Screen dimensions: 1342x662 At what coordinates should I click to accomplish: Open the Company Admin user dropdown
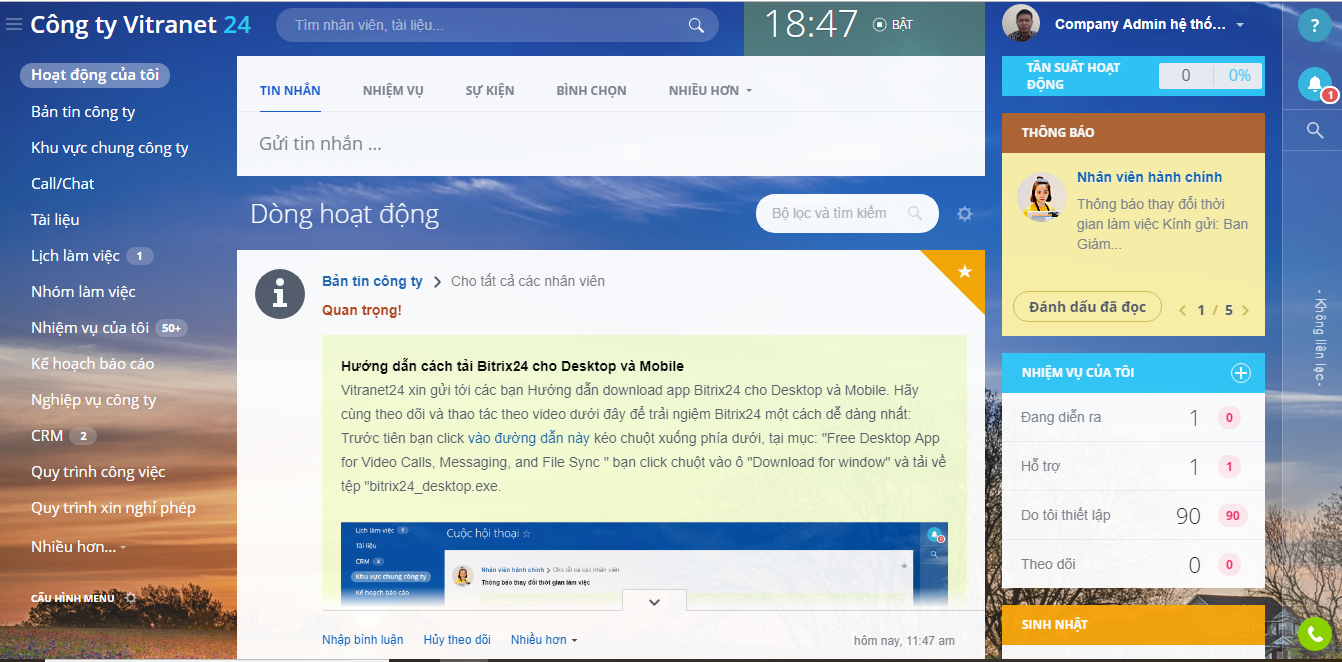click(x=1240, y=25)
